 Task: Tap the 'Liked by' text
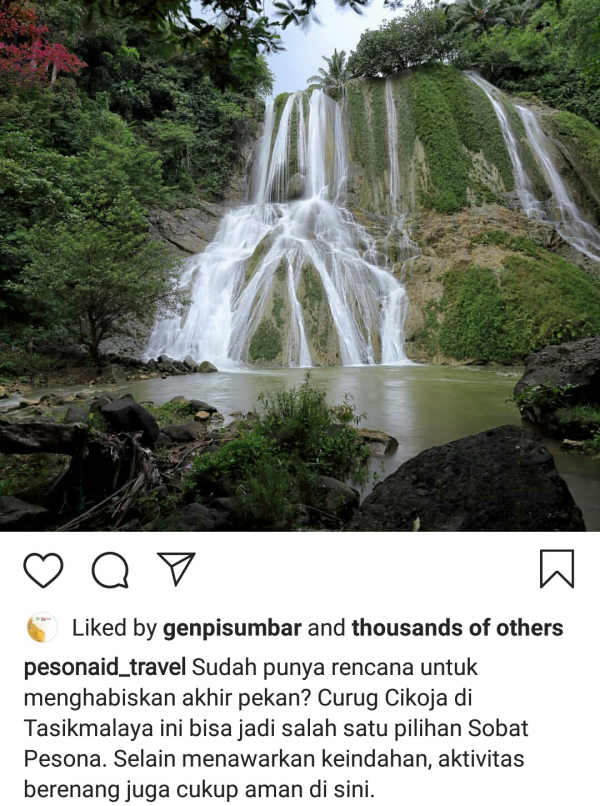tap(114, 629)
